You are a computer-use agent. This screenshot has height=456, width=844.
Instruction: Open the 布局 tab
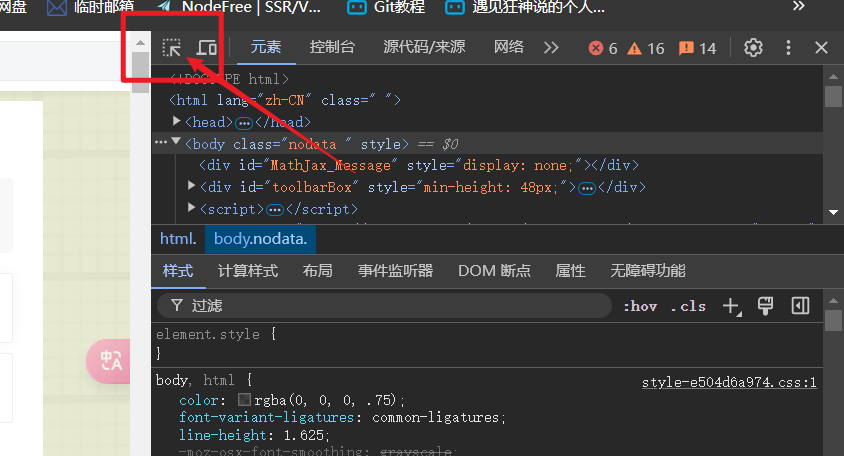[318, 271]
